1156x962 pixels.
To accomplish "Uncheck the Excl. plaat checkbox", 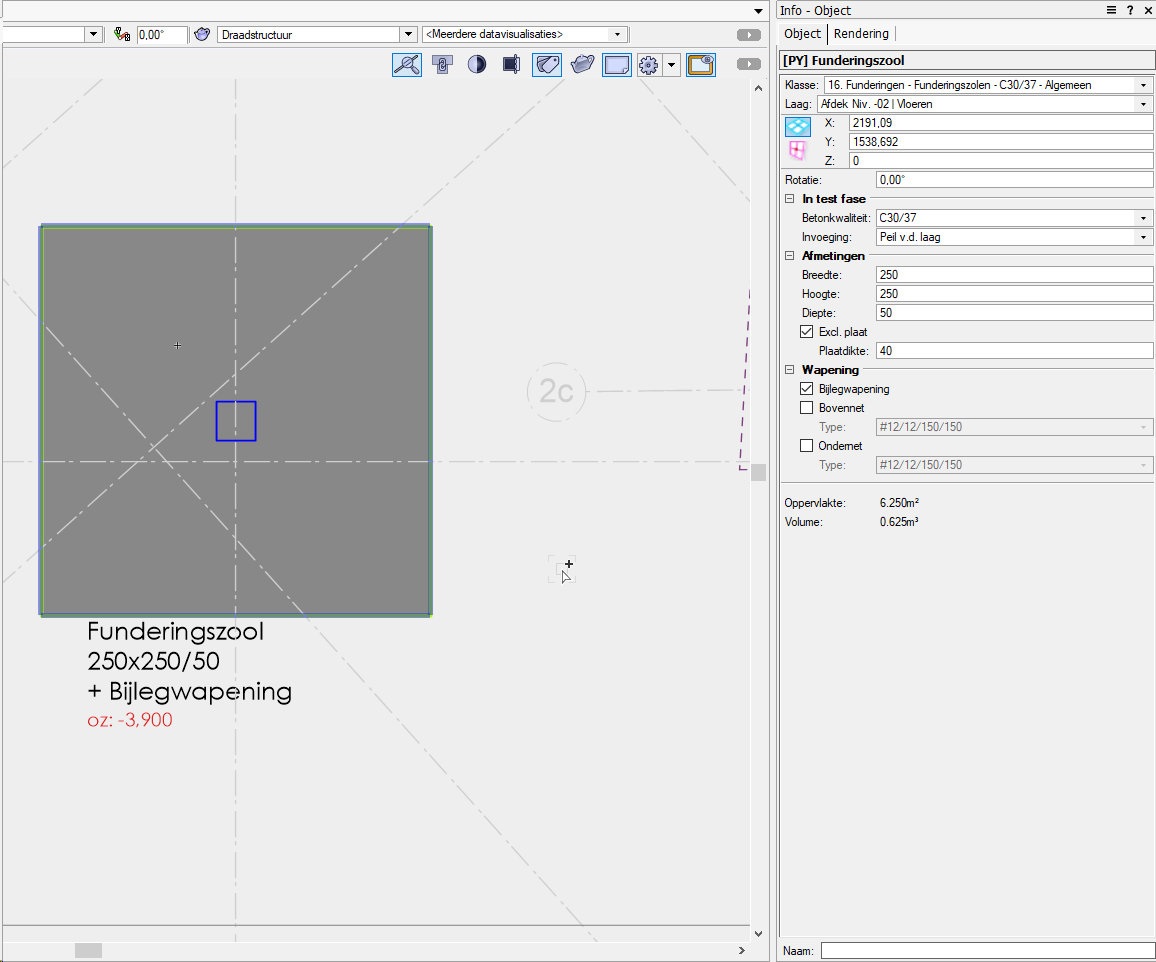I will click(807, 332).
